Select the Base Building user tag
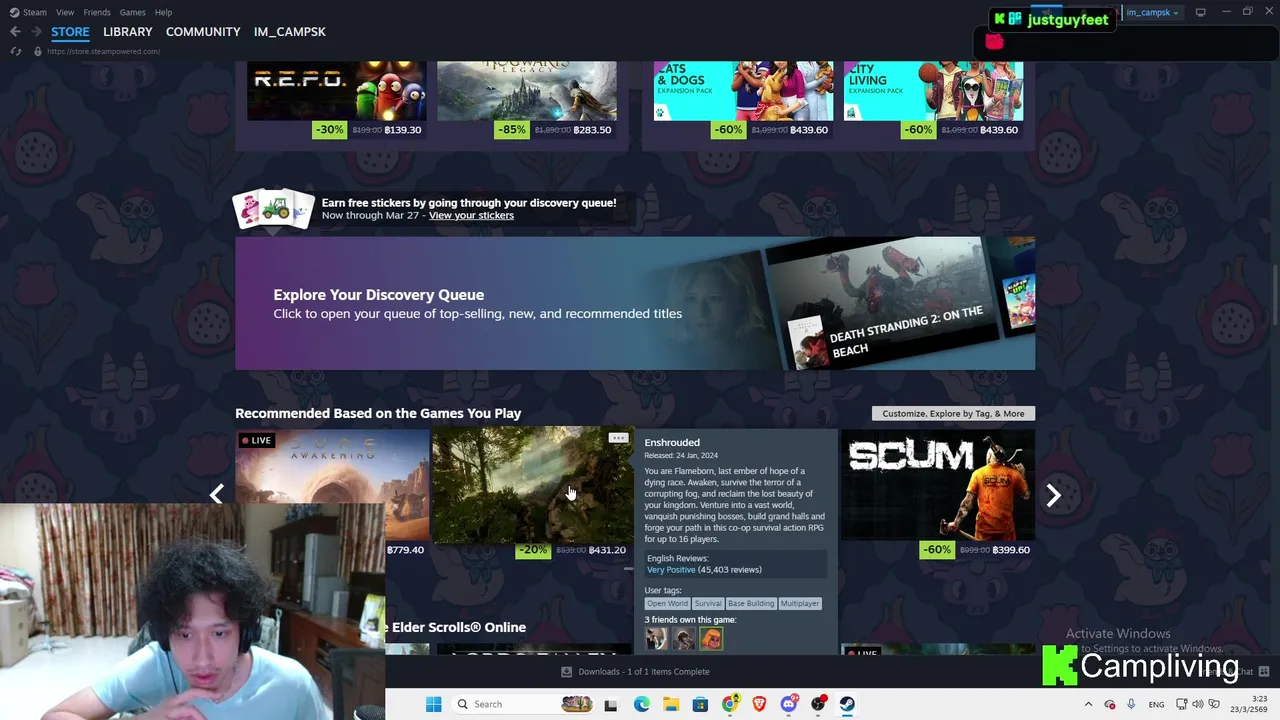1280x720 pixels. pos(751,603)
